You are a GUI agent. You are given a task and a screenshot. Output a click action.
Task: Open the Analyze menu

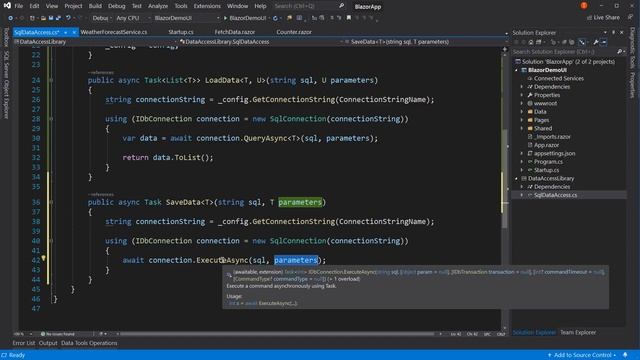click(158, 6)
